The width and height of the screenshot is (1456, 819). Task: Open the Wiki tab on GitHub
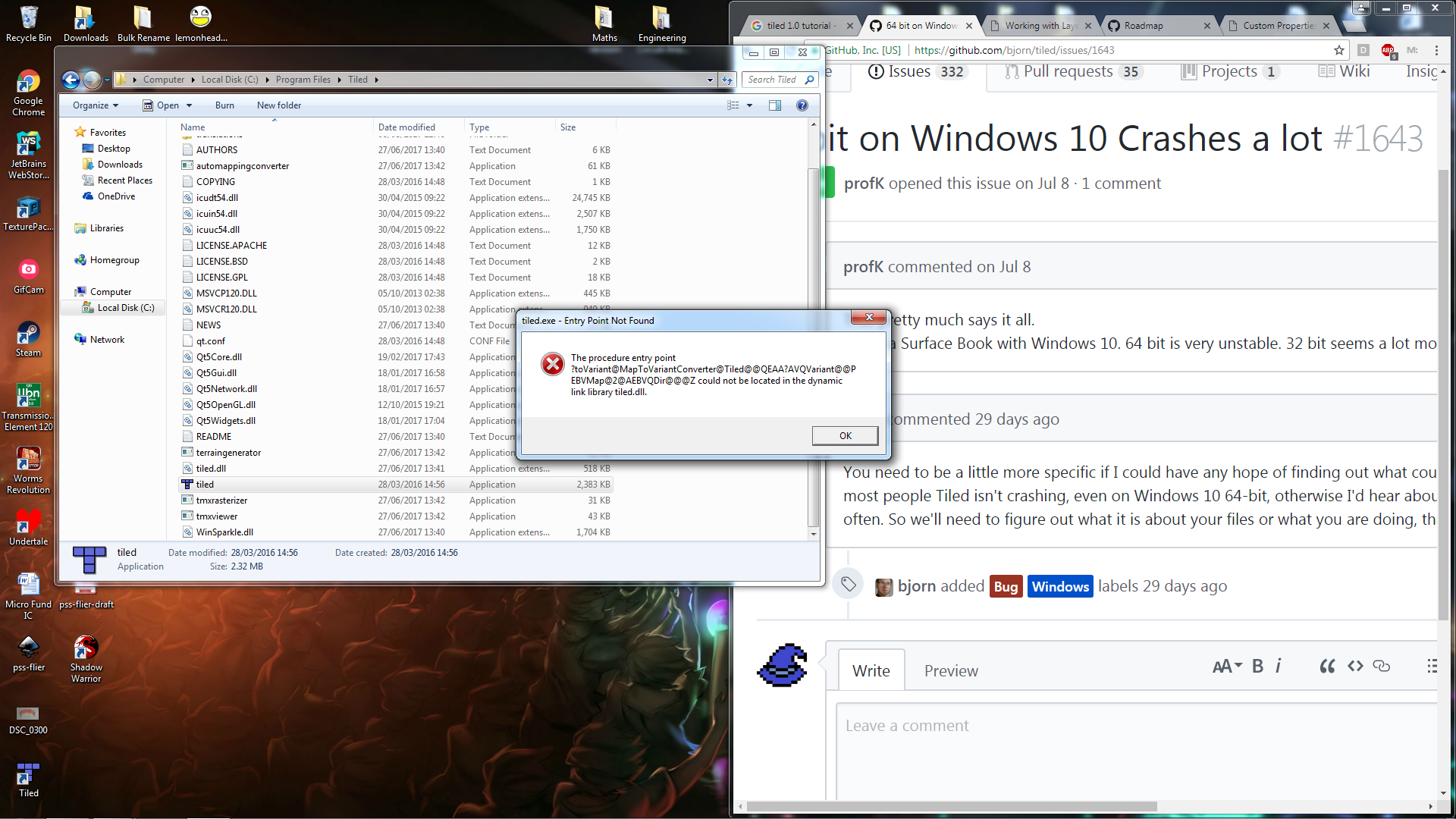1344,71
